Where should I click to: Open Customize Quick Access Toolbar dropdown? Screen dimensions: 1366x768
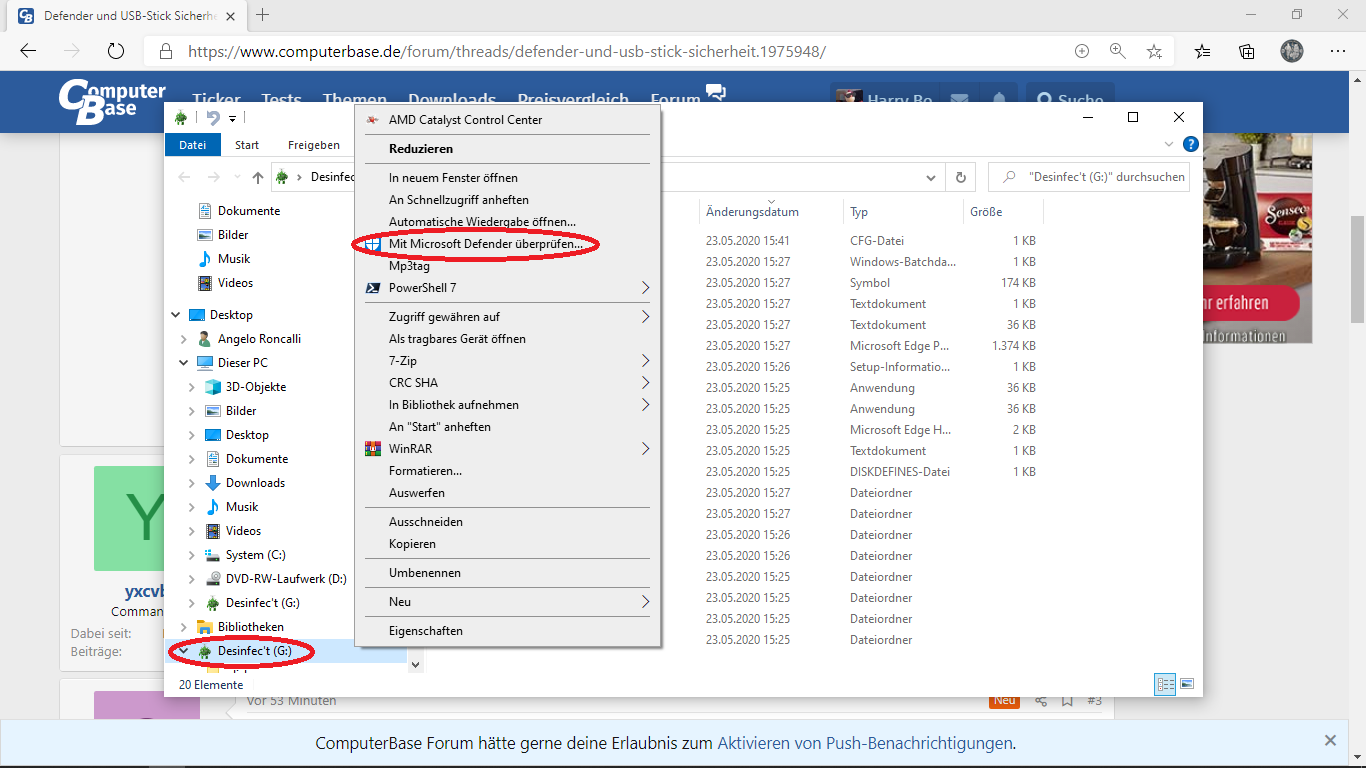point(232,118)
